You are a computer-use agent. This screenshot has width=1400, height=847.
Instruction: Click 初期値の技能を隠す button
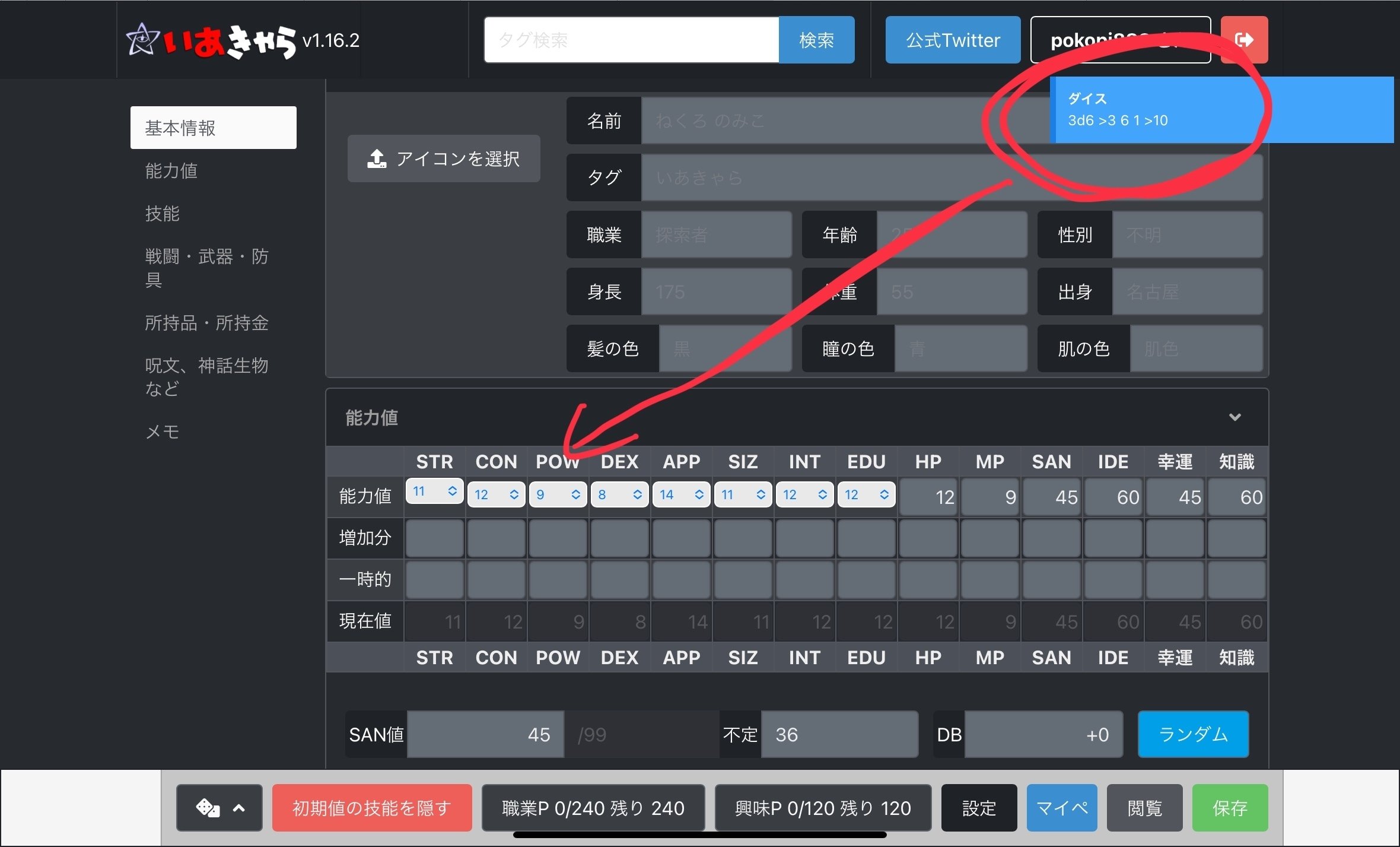372,808
